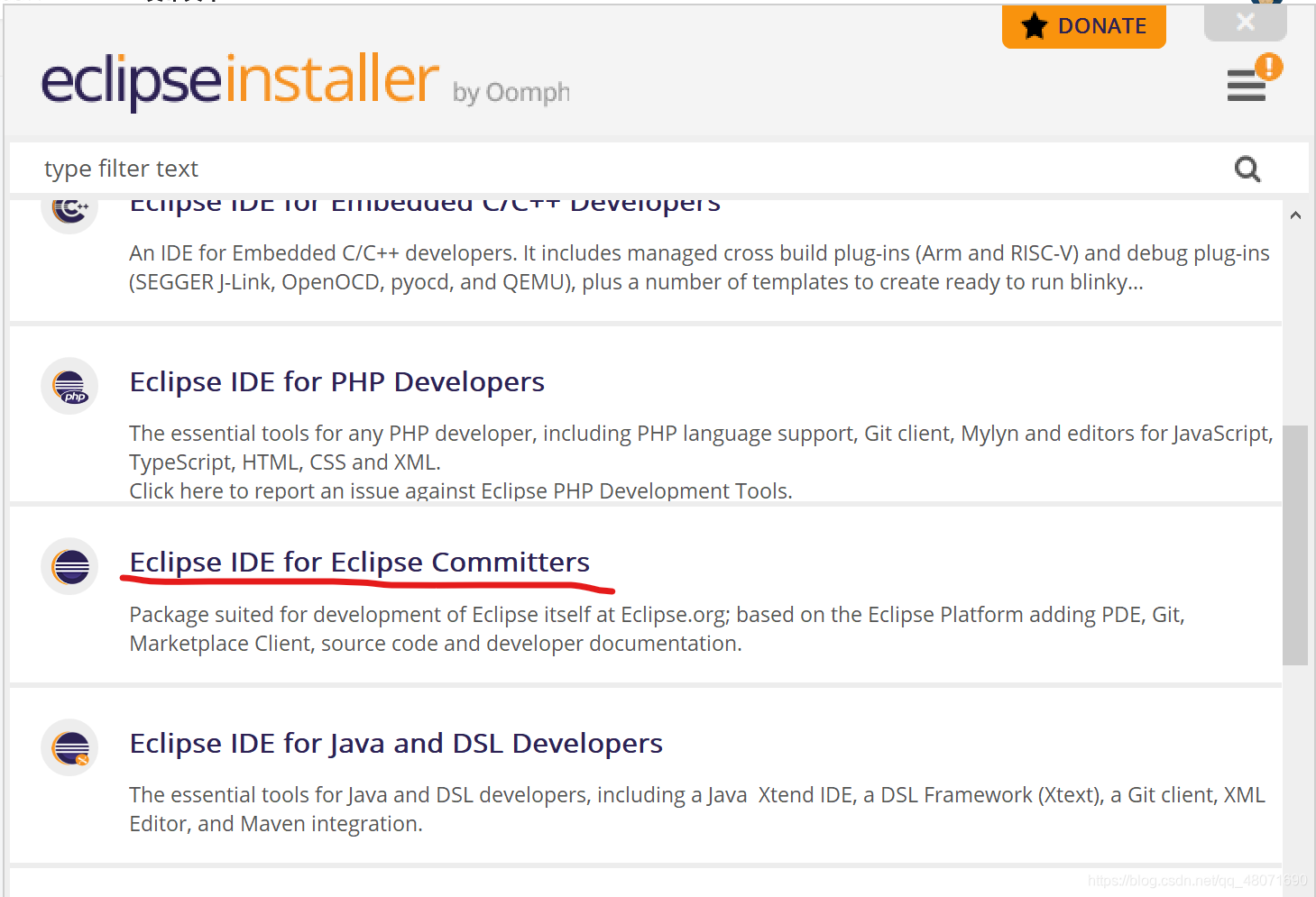The width and height of the screenshot is (1316, 897).
Task: Click 'Click here to report an issue' text
Action: (461, 491)
